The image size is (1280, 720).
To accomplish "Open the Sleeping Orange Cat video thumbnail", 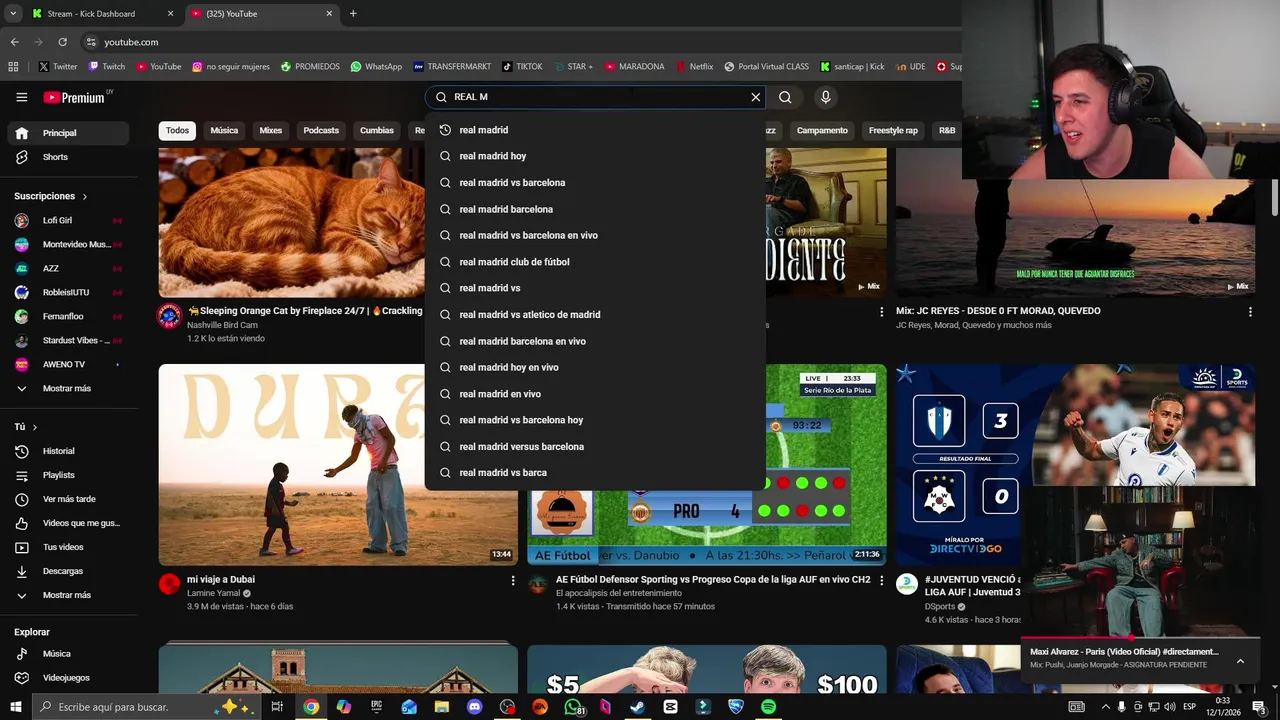I will 292,222.
